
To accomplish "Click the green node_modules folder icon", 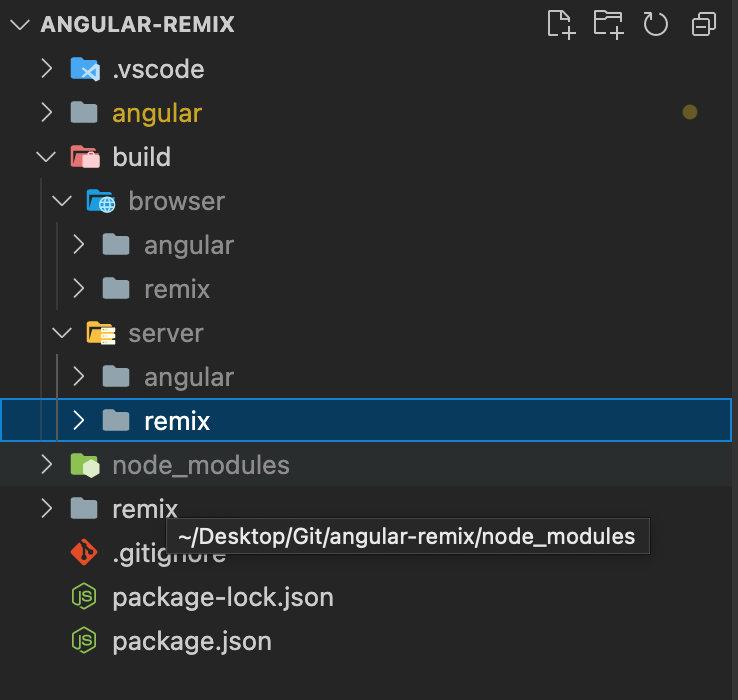I will tap(85, 465).
